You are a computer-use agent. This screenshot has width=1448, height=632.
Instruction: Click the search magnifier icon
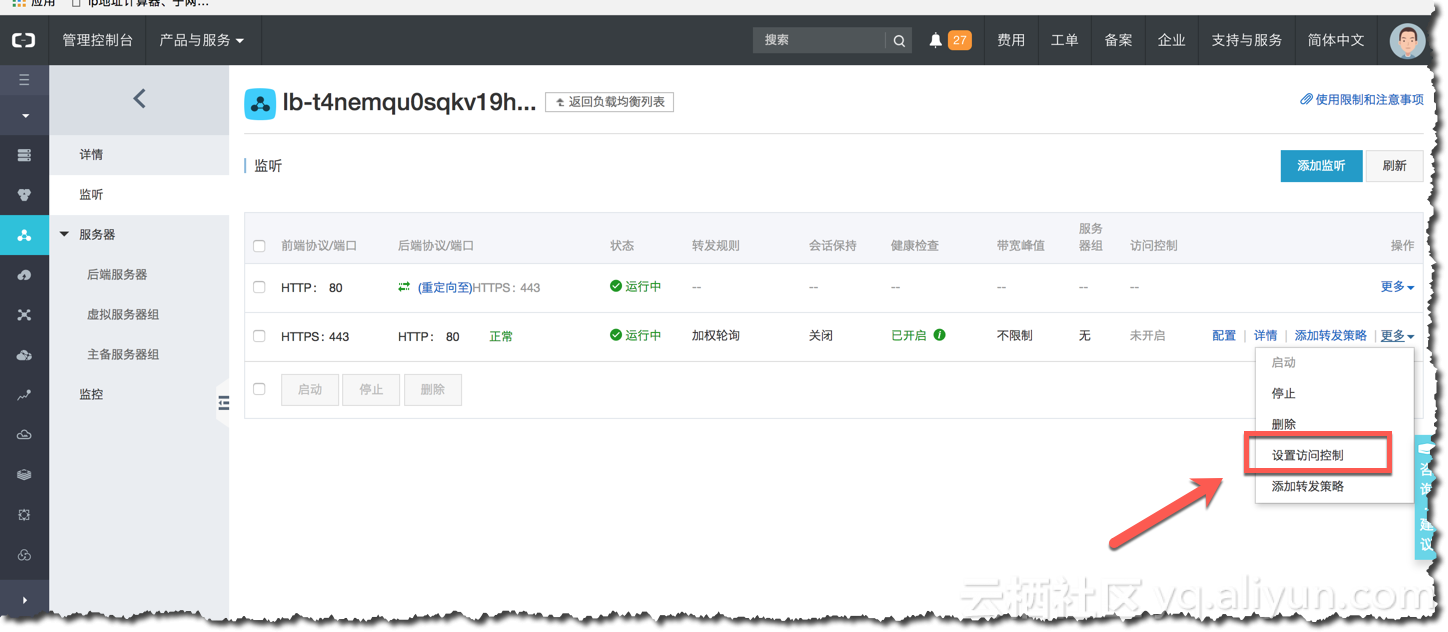click(899, 41)
